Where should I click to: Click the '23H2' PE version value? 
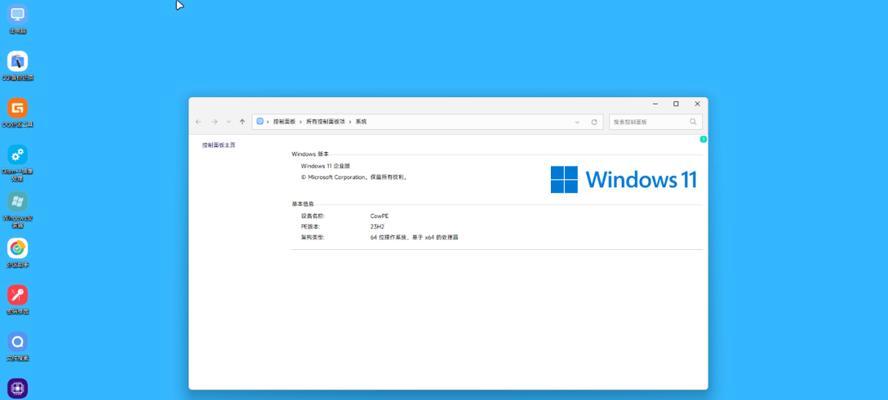377,227
